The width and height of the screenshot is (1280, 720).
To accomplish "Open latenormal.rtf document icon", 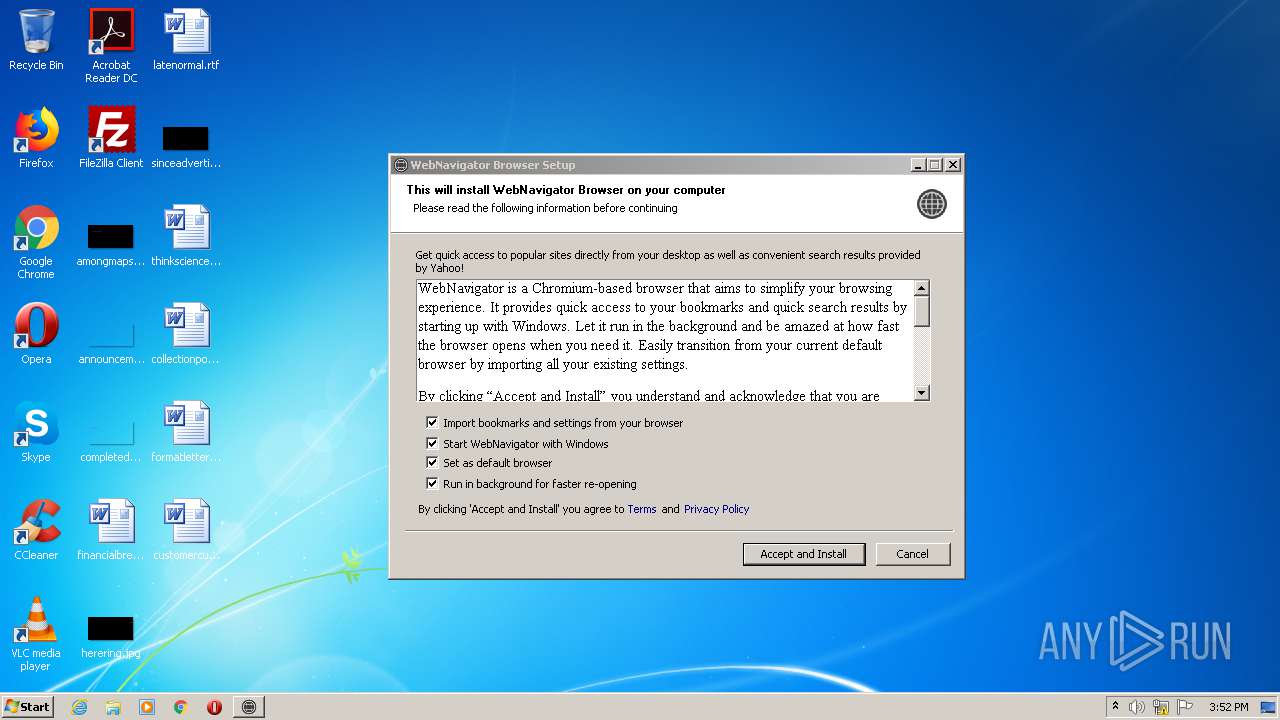I will [x=186, y=40].
